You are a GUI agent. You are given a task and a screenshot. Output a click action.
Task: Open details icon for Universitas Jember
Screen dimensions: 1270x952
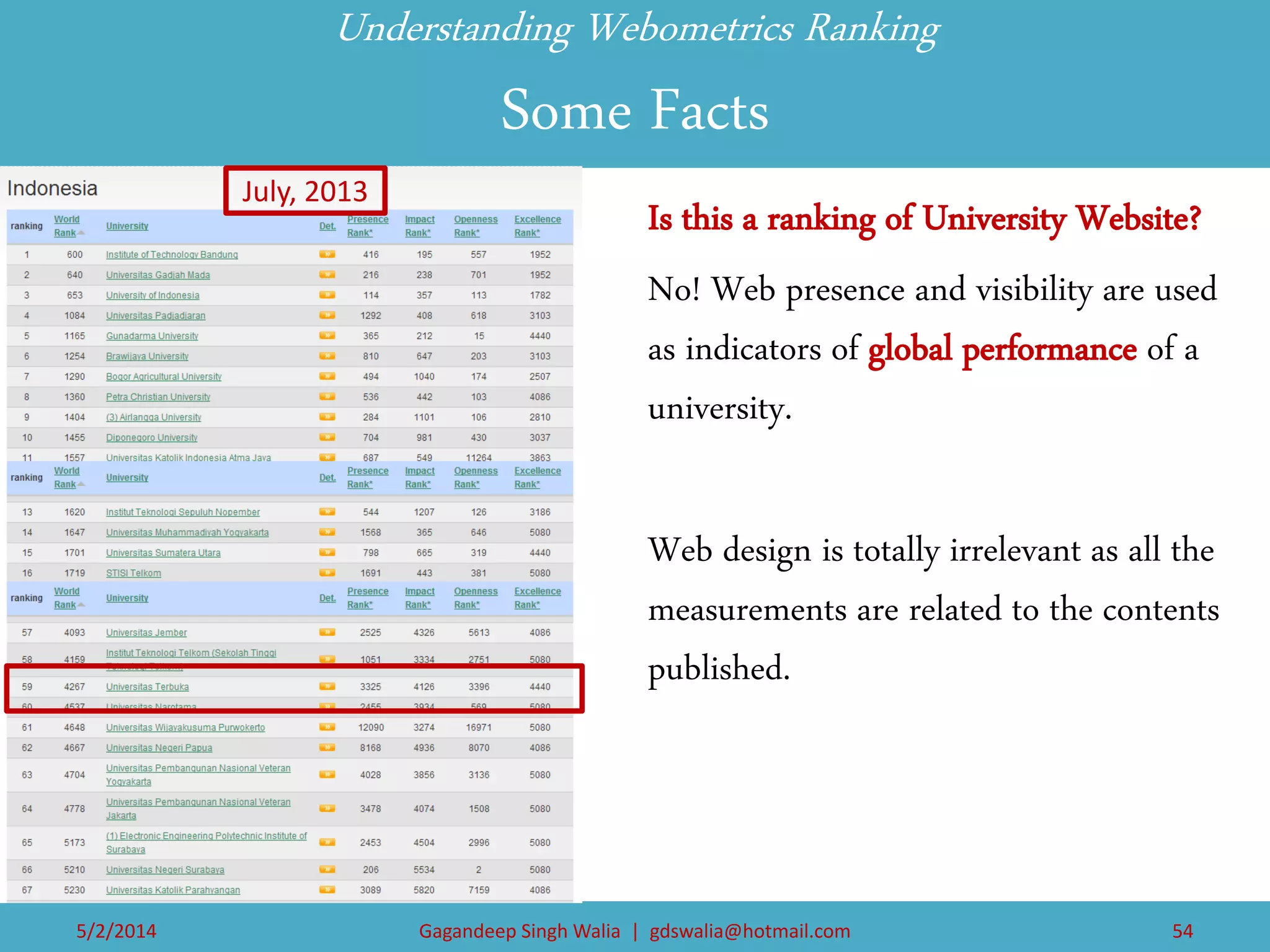click(327, 632)
